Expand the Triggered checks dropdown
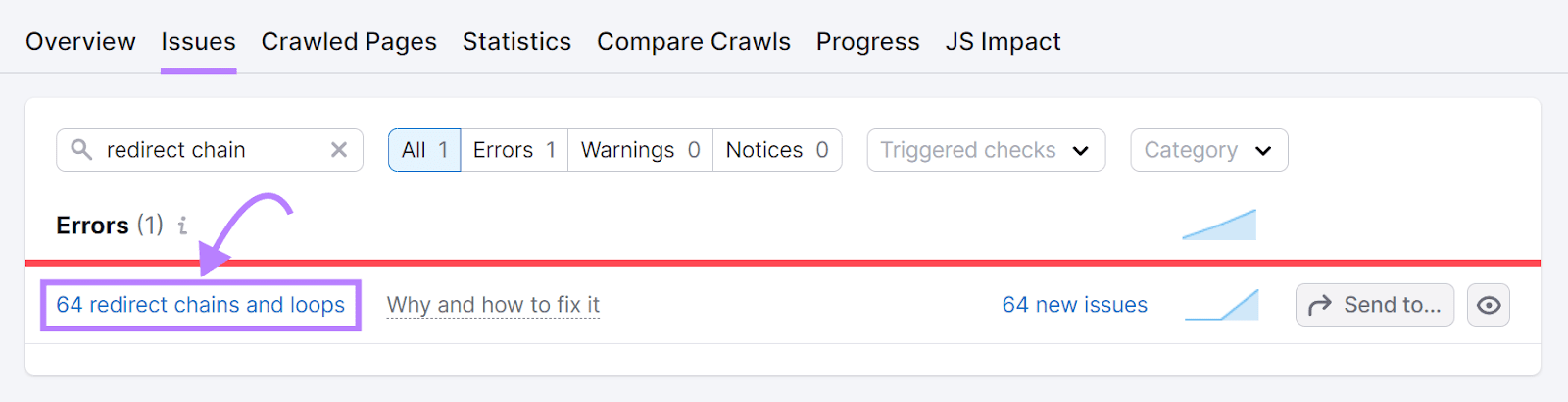The width and height of the screenshot is (1568, 402). (x=986, y=150)
